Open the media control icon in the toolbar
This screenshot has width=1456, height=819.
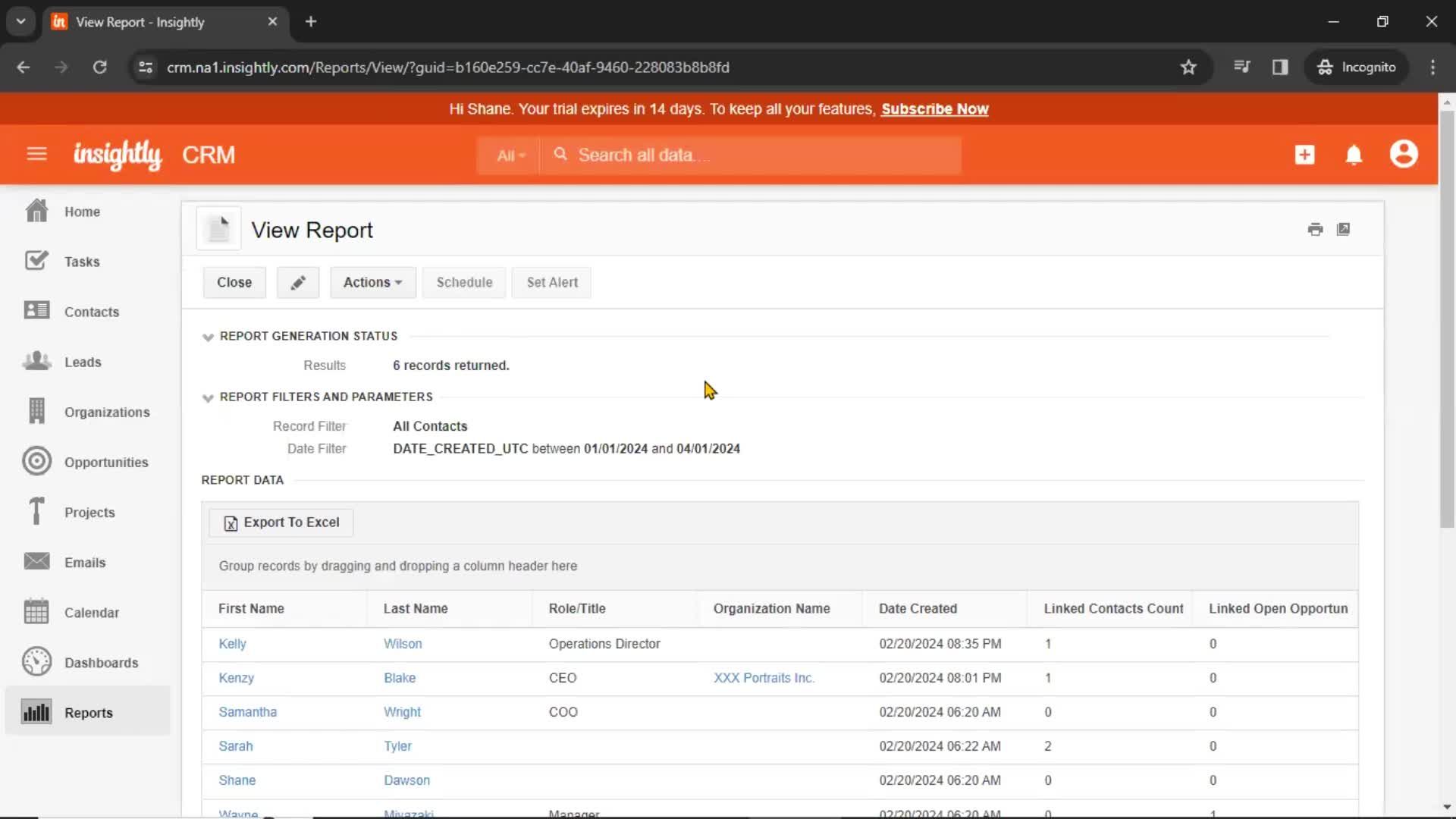click(1241, 67)
